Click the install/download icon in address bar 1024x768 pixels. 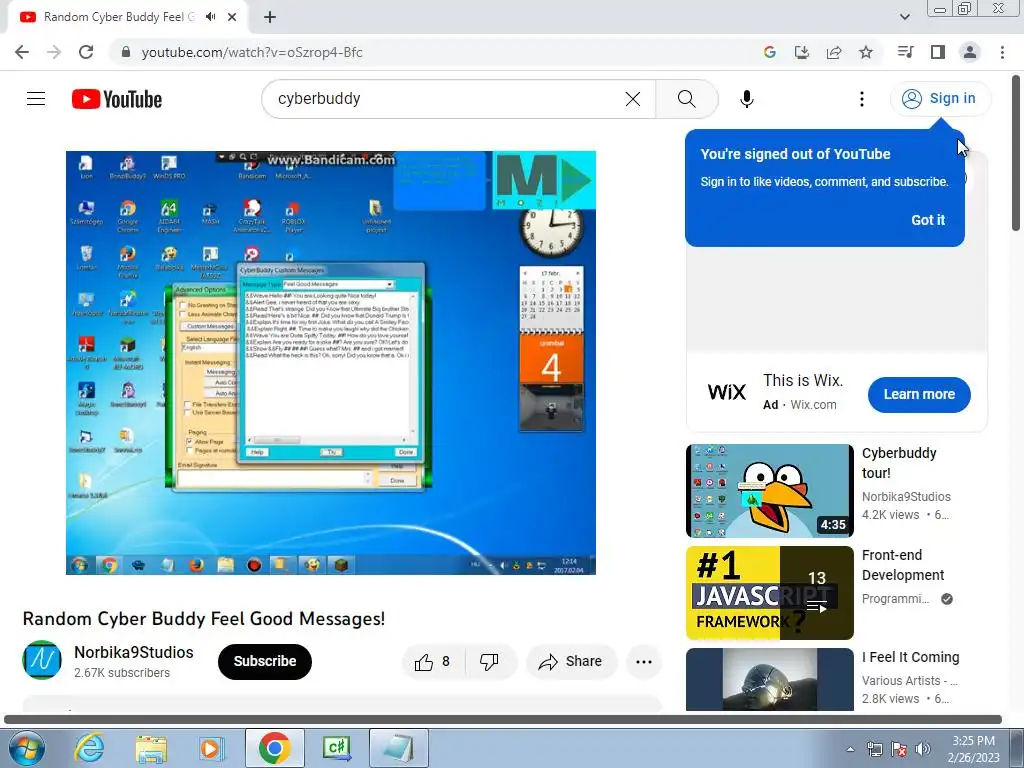(x=801, y=52)
